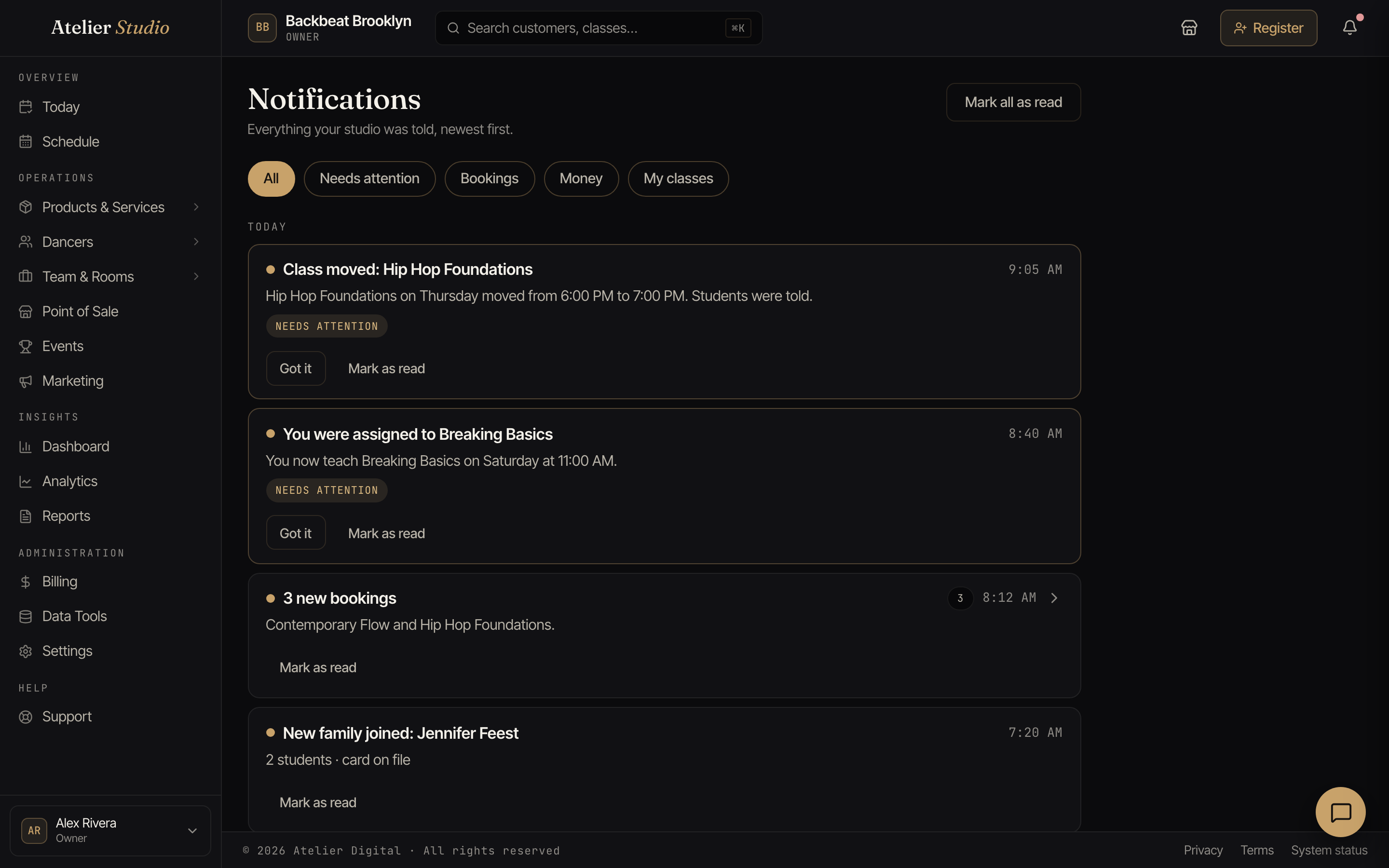1389x868 pixels.
Task: Click the Point of Sale storefront icon
Action: pos(25,311)
